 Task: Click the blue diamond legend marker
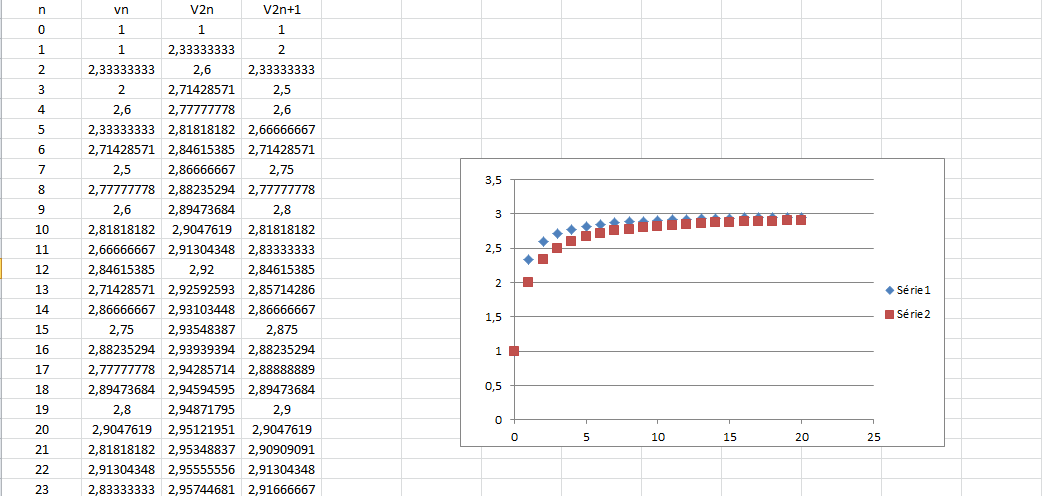[889, 290]
